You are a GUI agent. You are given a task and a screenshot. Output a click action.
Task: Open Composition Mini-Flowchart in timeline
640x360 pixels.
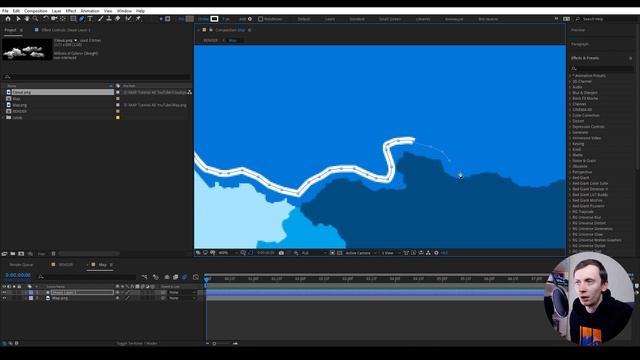[x=144, y=277]
